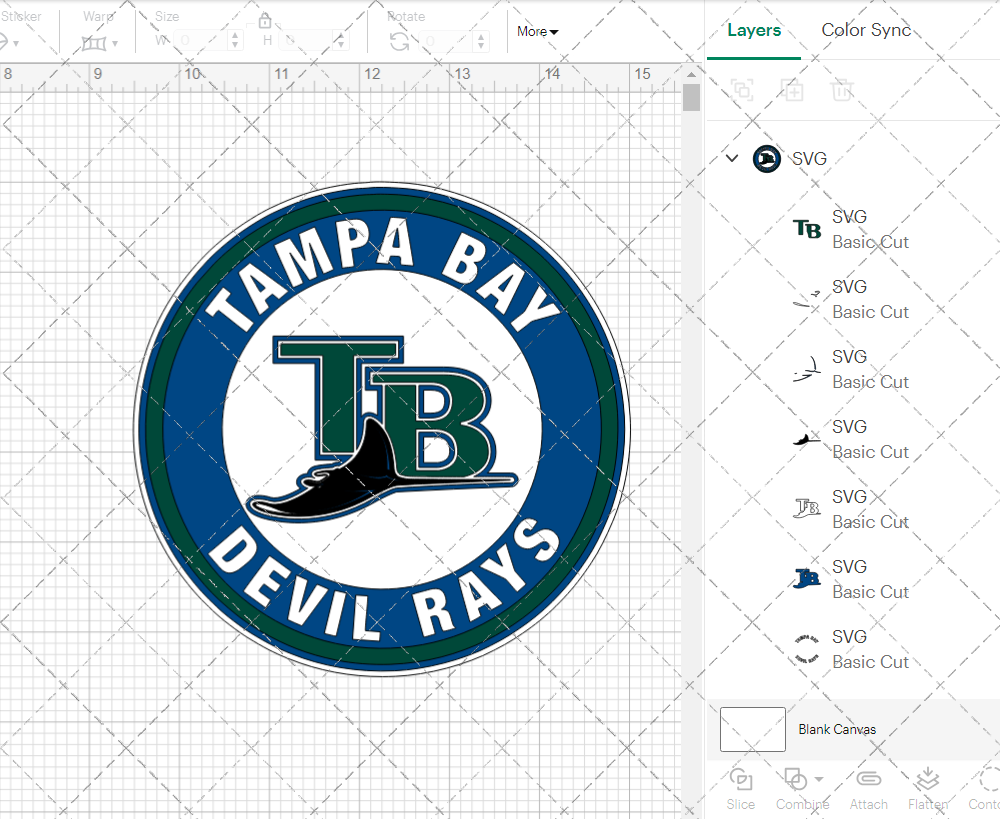
Task: Select the black stingray SVG layer
Action: 850,439
